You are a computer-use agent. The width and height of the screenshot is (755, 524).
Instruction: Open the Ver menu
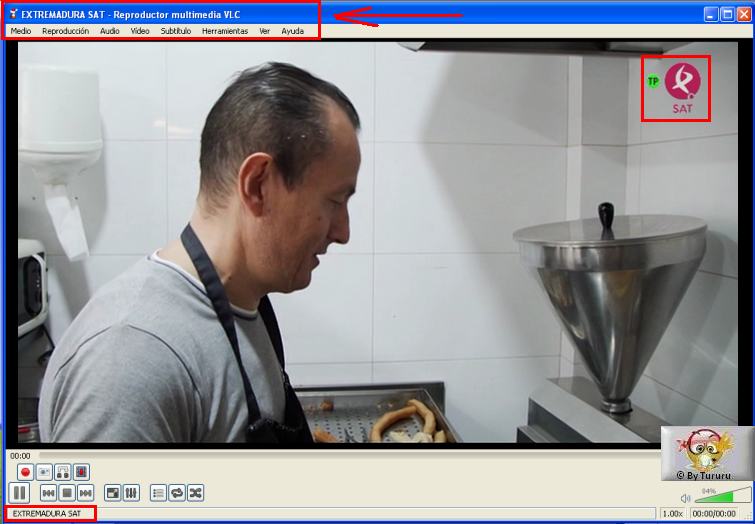click(265, 31)
